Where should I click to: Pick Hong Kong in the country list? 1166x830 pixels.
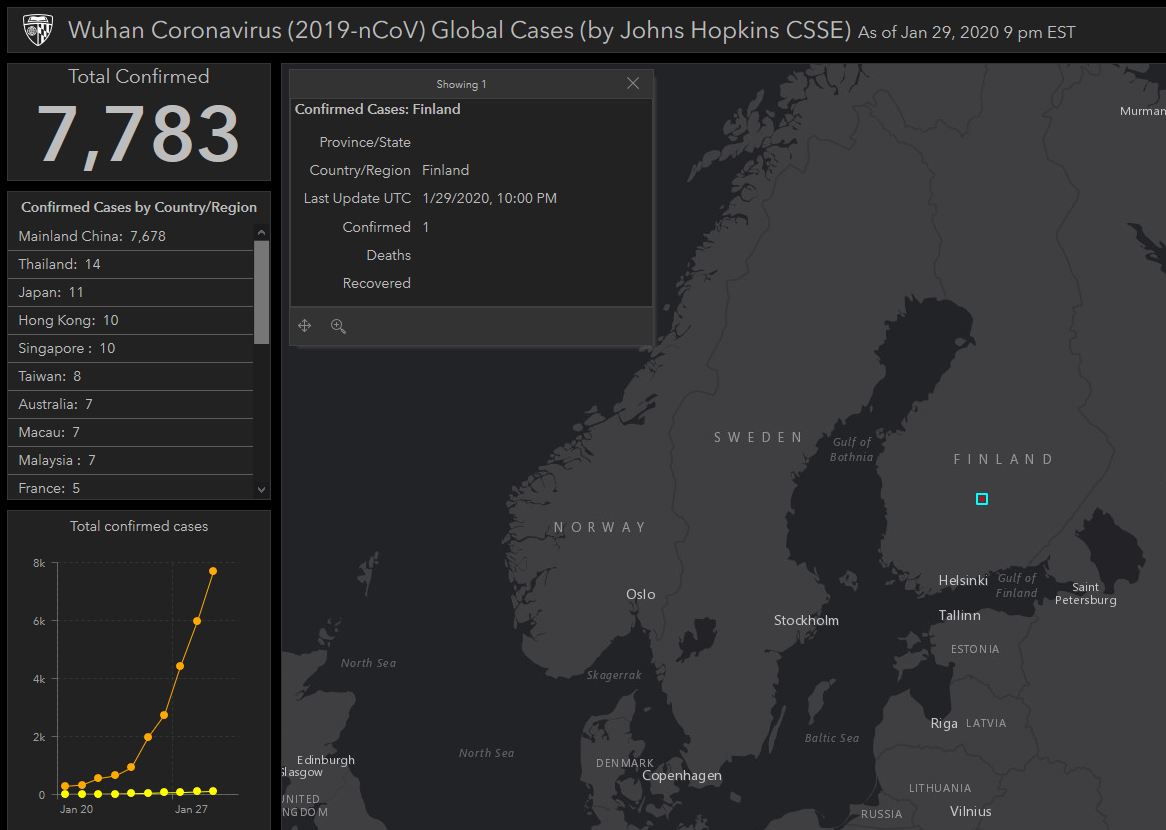tap(68, 321)
